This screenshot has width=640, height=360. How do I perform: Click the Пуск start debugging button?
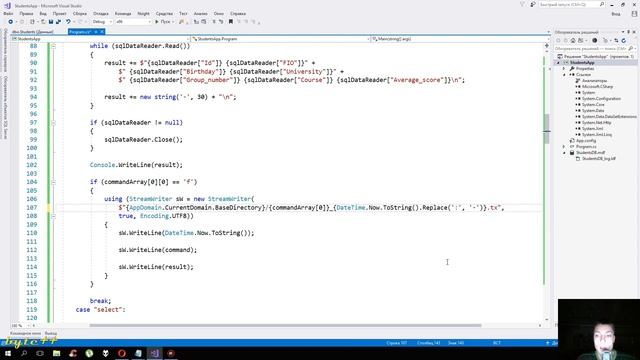(x=164, y=22)
